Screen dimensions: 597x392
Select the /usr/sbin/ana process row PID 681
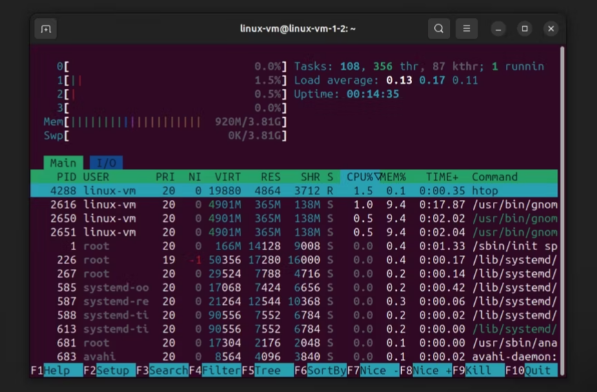(294, 343)
